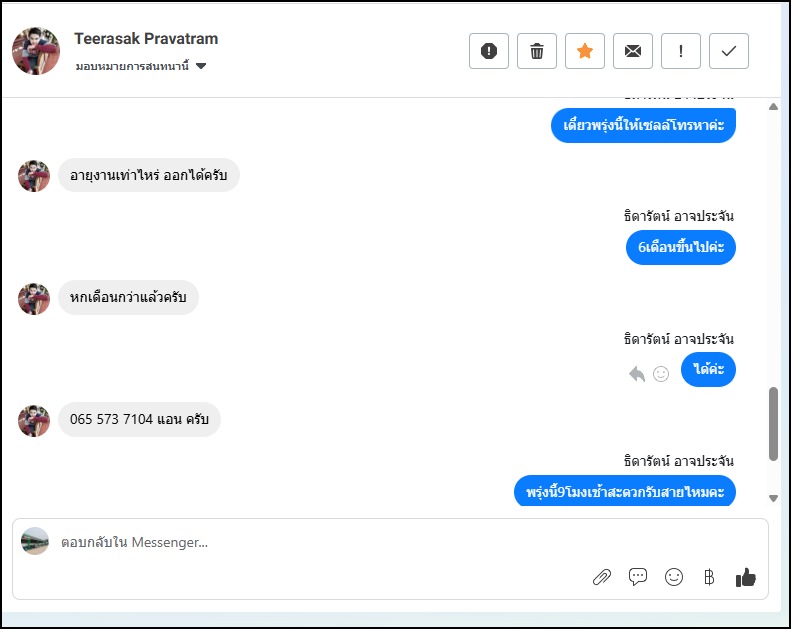
Task: Click Teerasak's profile picture in header
Action: click(x=36, y=51)
